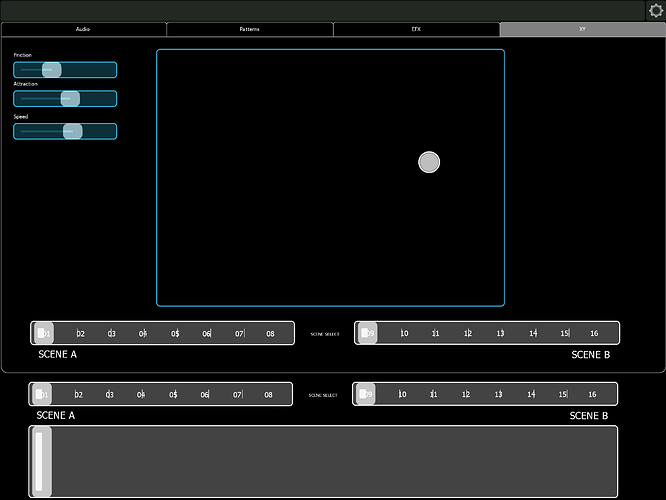Click the Speed label
Image resolution: width=666 pixels, height=500 pixels.
21,117
